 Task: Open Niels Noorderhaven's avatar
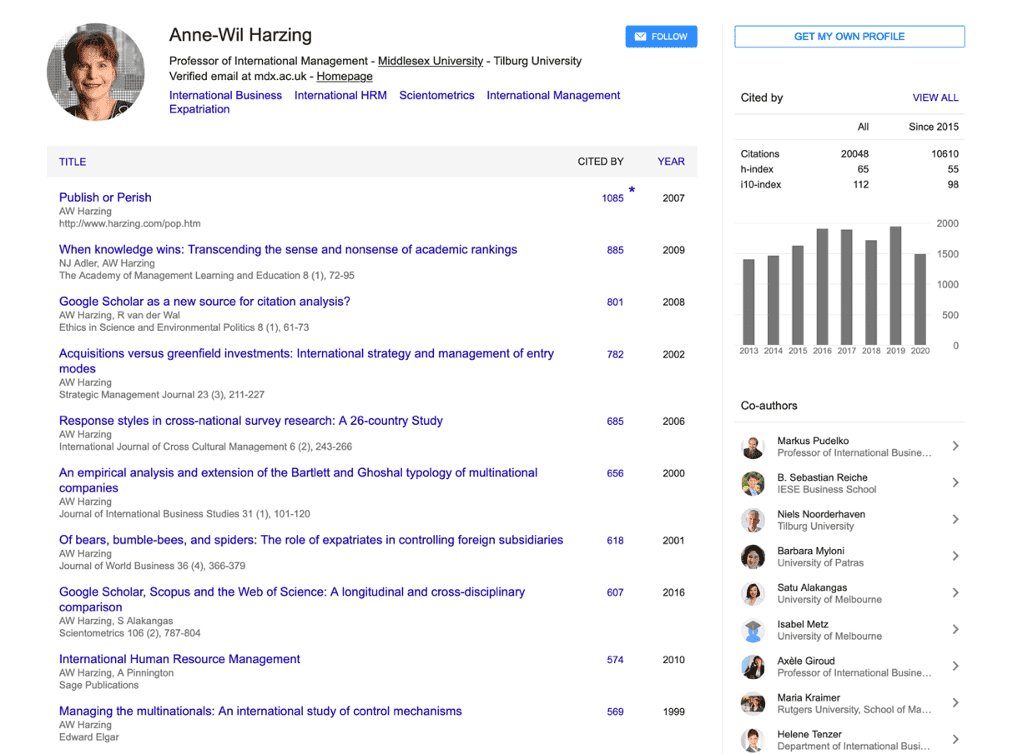tap(753, 520)
